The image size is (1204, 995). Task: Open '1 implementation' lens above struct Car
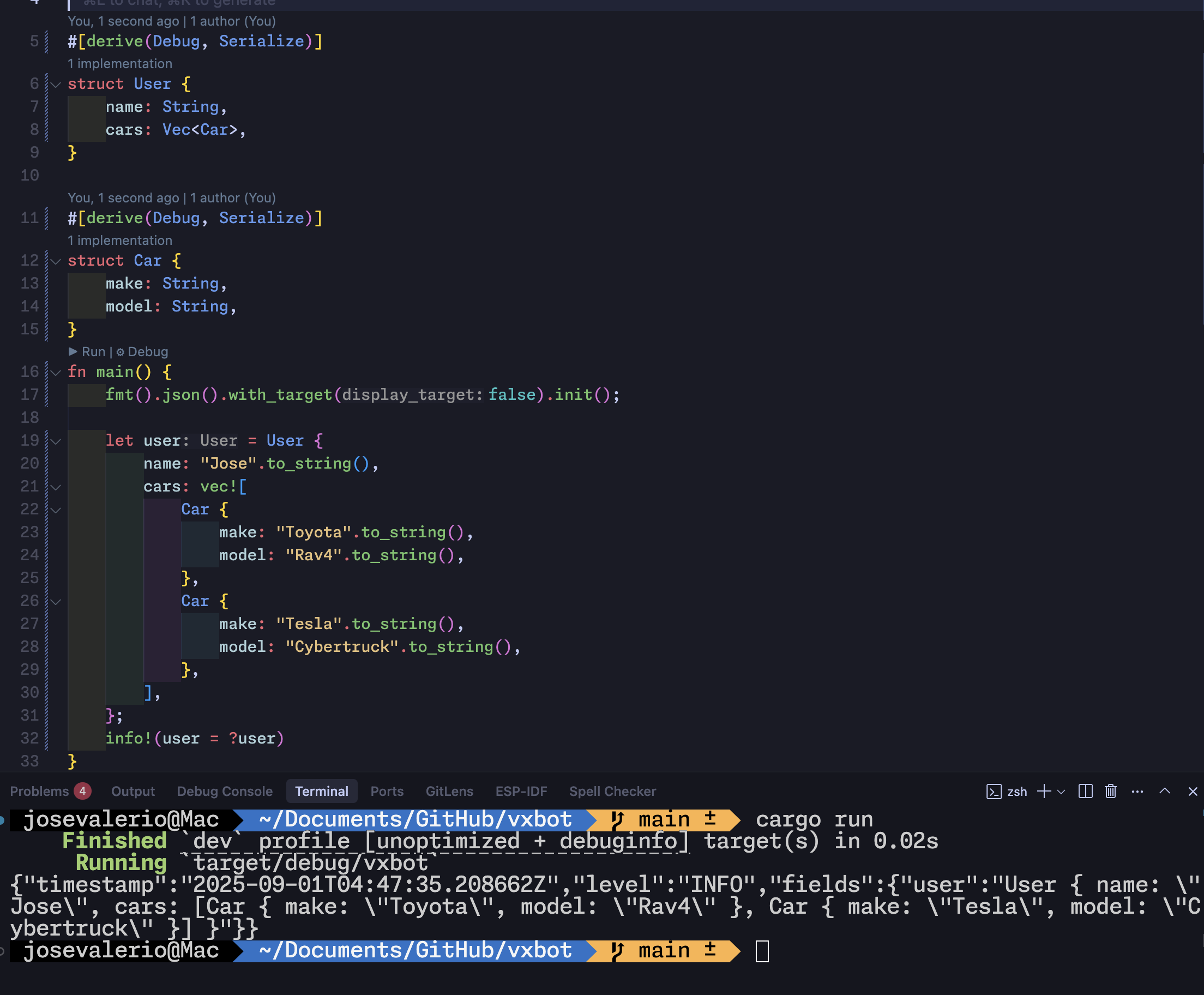[120, 240]
